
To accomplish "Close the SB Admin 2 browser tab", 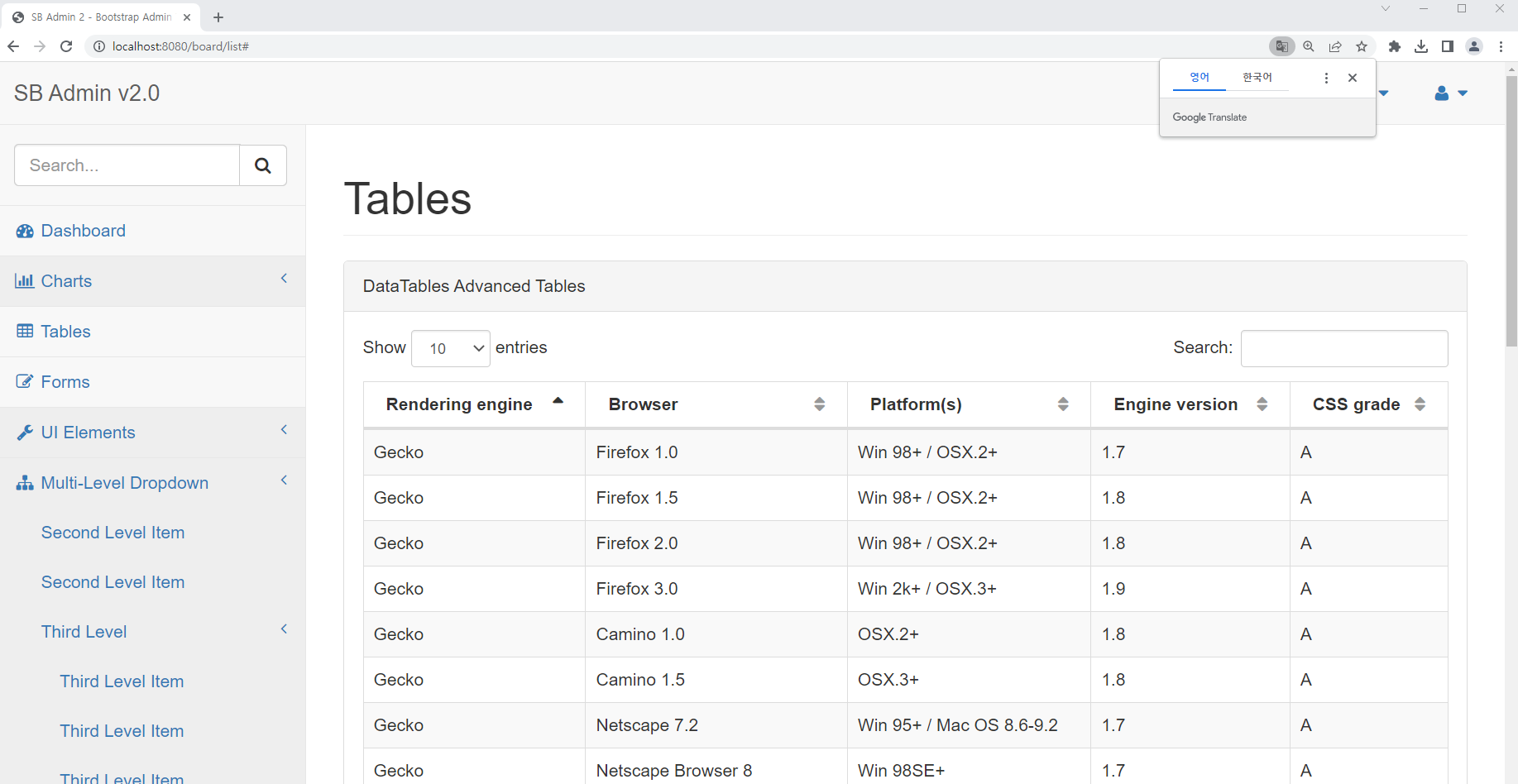I will coord(187,17).
